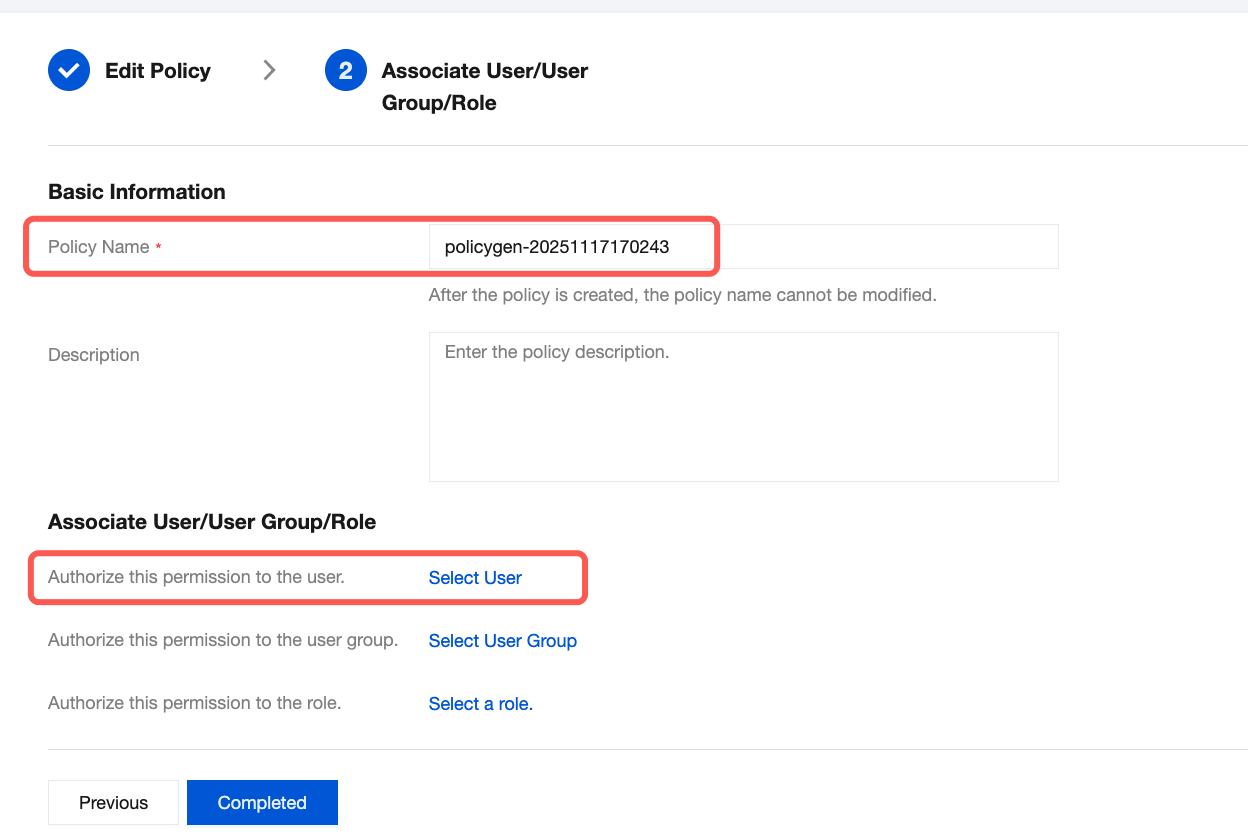
Task: Click the Description field label
Action: point(94,355)
